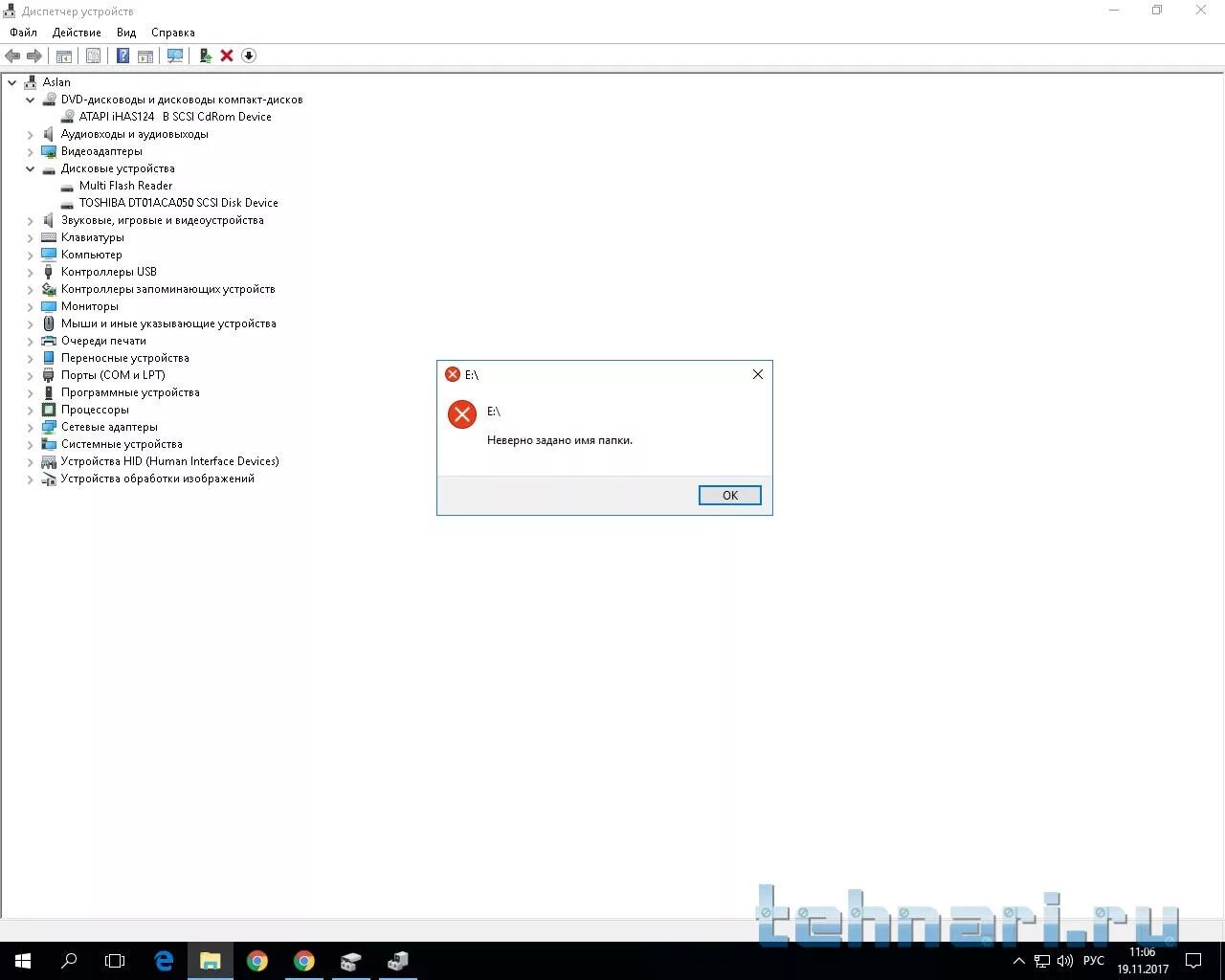
Task: Click the Видеоадаптеры category icon
Action: point(49,151)
